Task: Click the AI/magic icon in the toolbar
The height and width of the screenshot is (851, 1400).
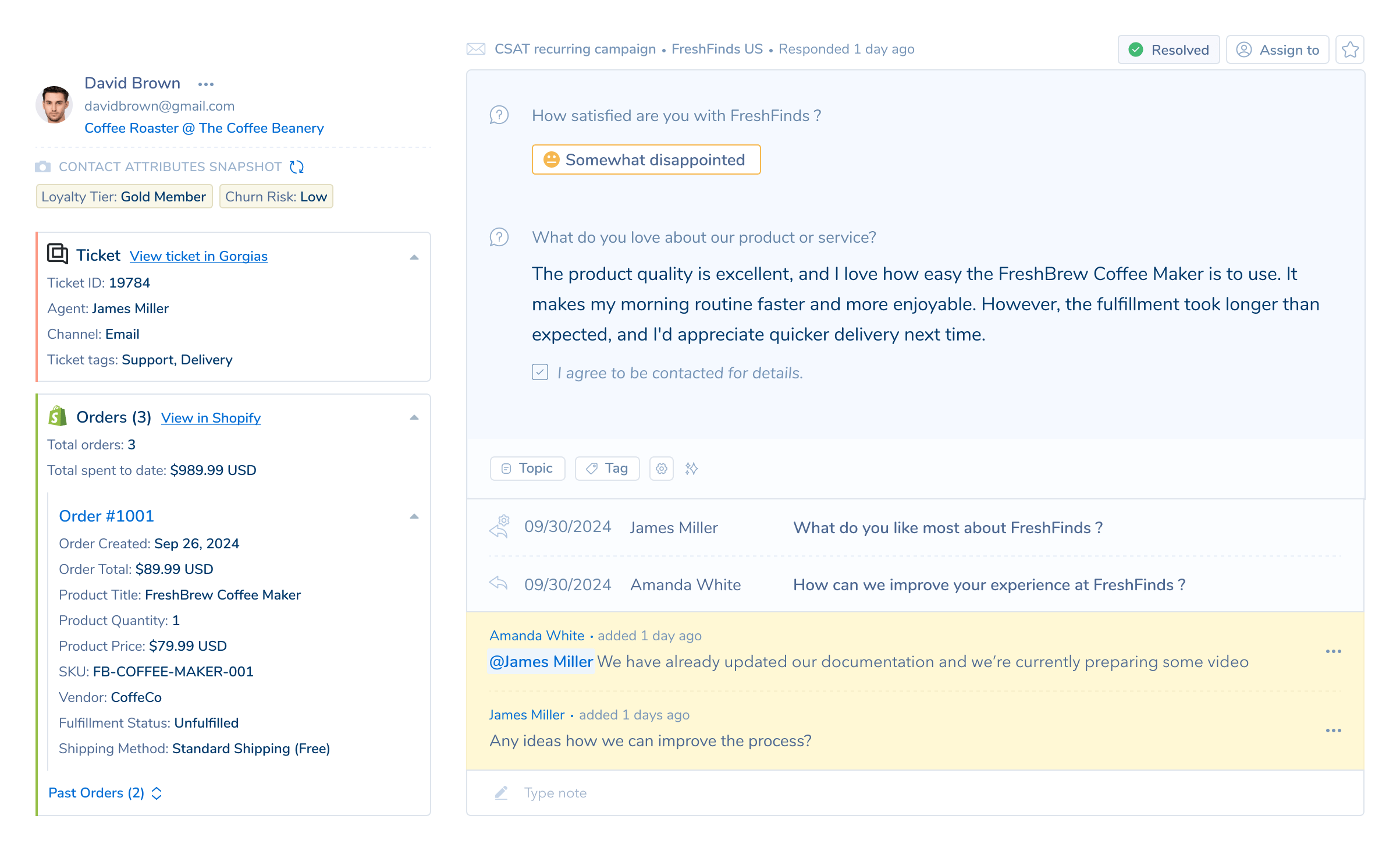Action: [692, 467]
